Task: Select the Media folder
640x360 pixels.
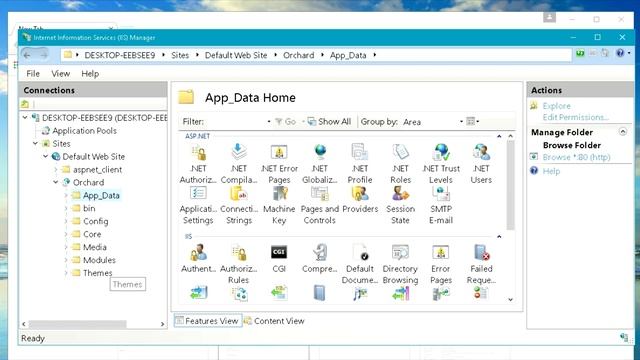Action: (x=95, y=247)
